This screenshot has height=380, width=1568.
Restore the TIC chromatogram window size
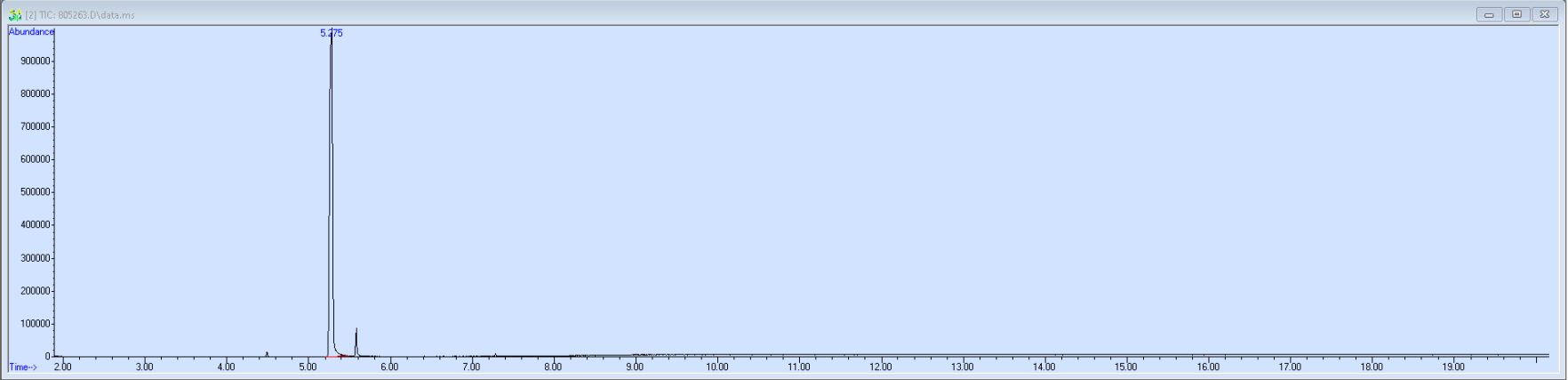click(1517, 14)
